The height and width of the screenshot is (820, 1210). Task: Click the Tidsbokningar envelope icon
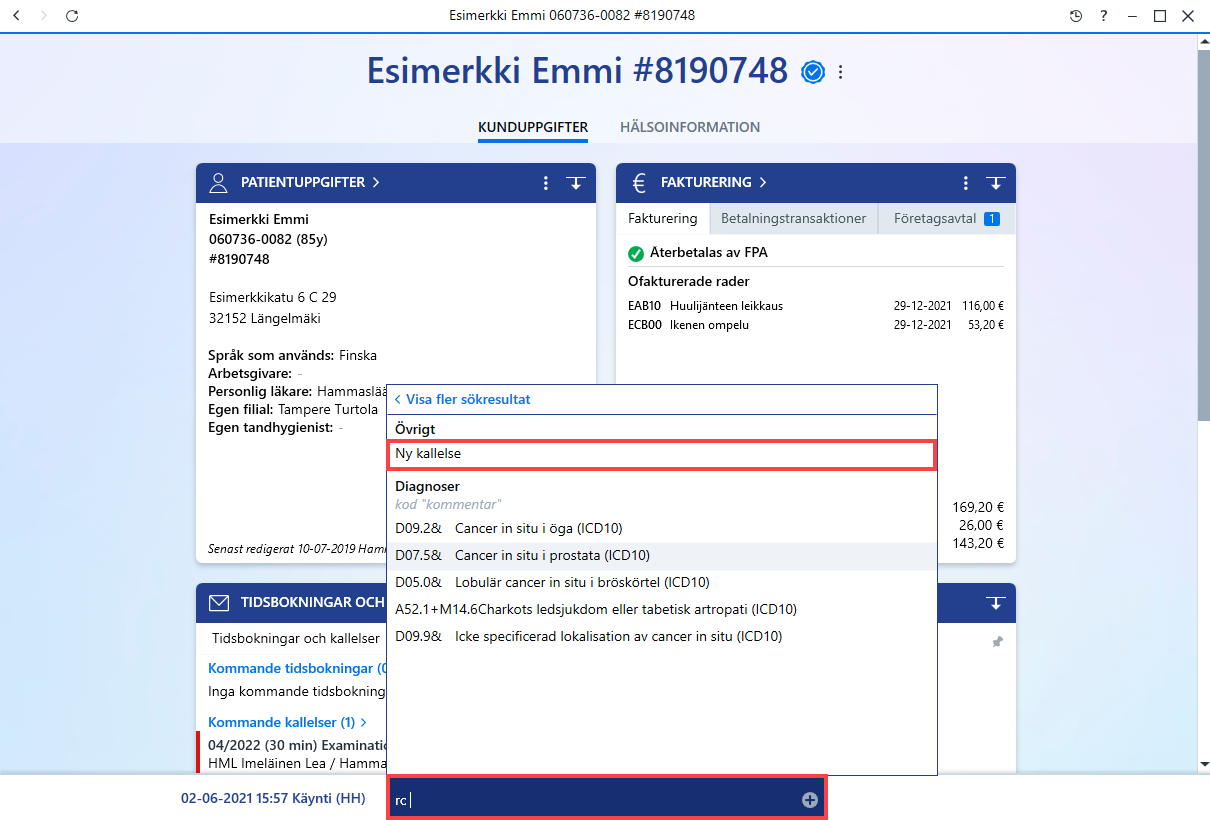pos(218,603)
